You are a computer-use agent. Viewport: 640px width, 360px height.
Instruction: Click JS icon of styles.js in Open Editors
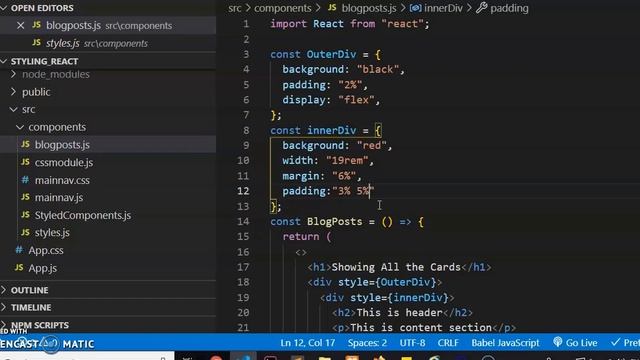36,42
